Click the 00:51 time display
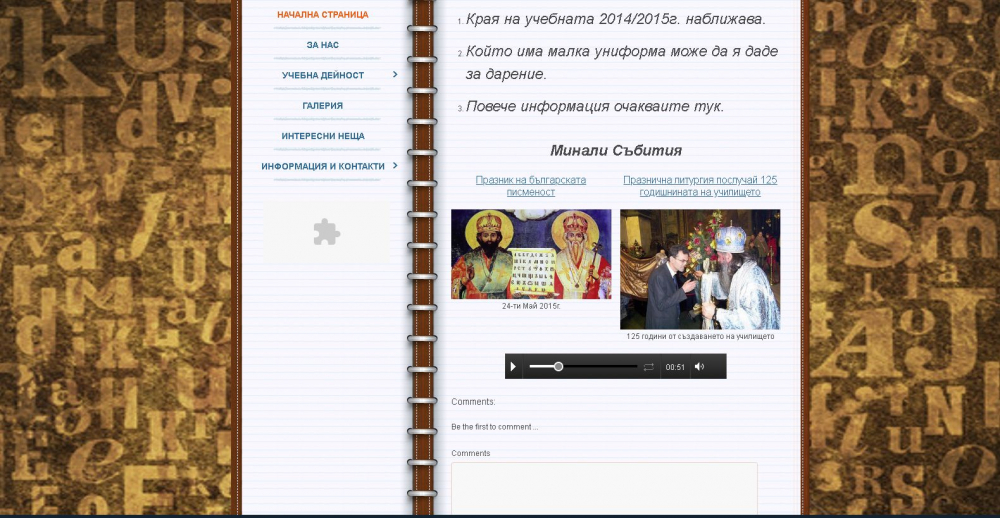 (x=675, y=367)
